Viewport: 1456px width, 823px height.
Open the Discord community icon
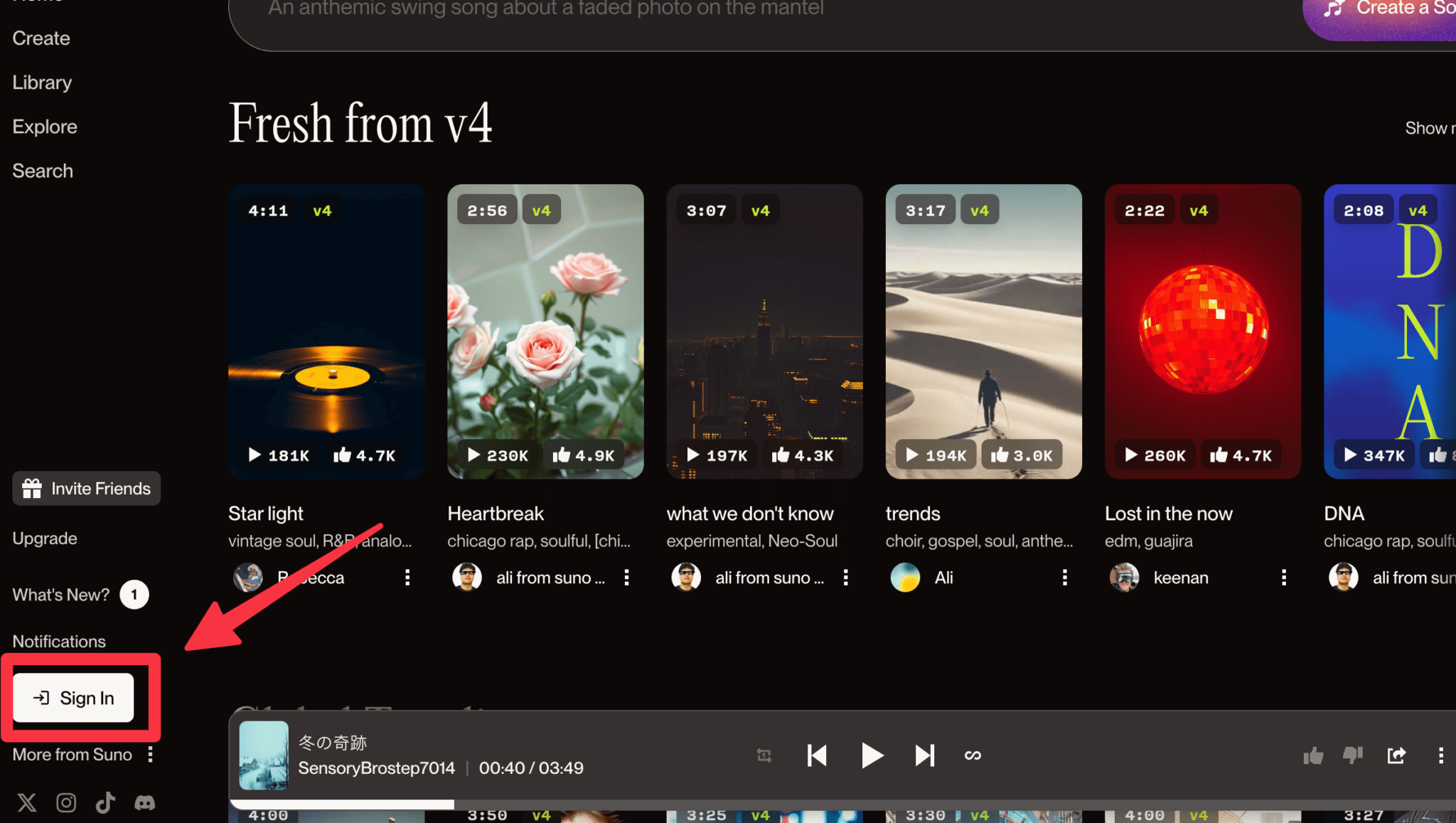(145, 802)
